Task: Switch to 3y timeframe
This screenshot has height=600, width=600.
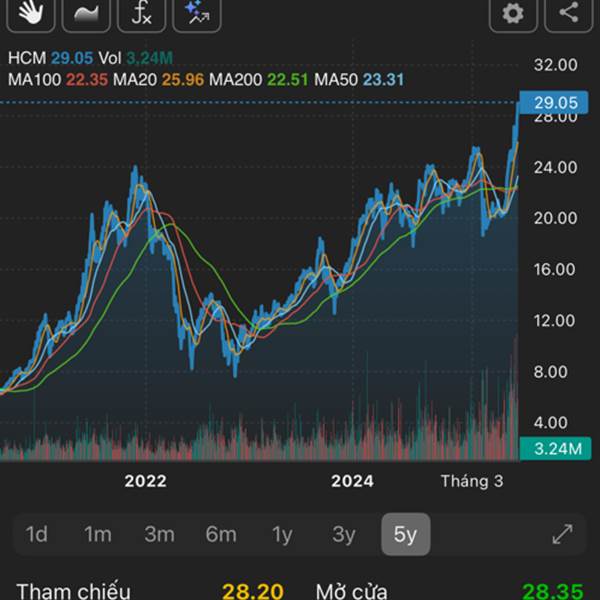Action: [344, 534]
